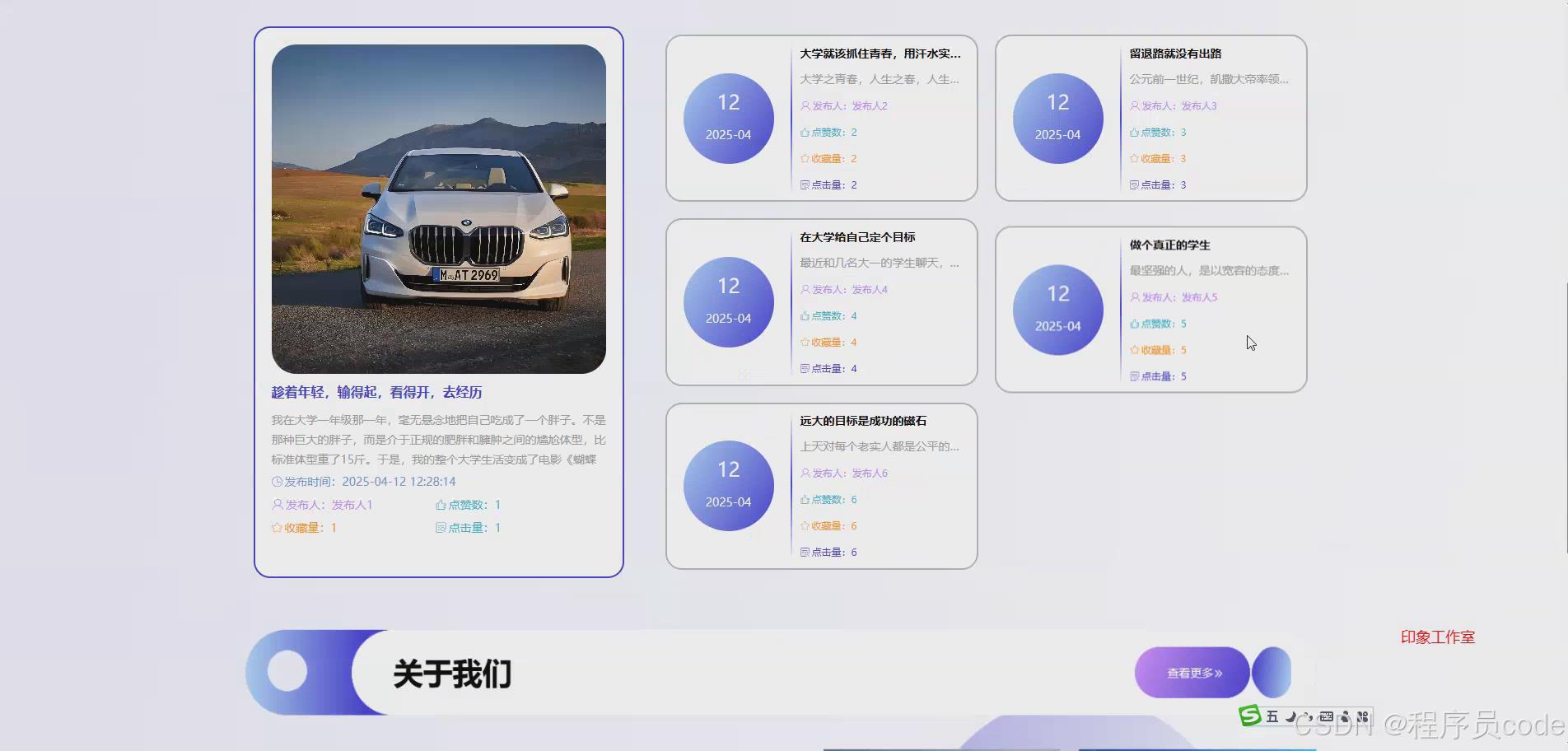Toggle the moon night-mode icon on the Sogou bar

[1290, 716]
